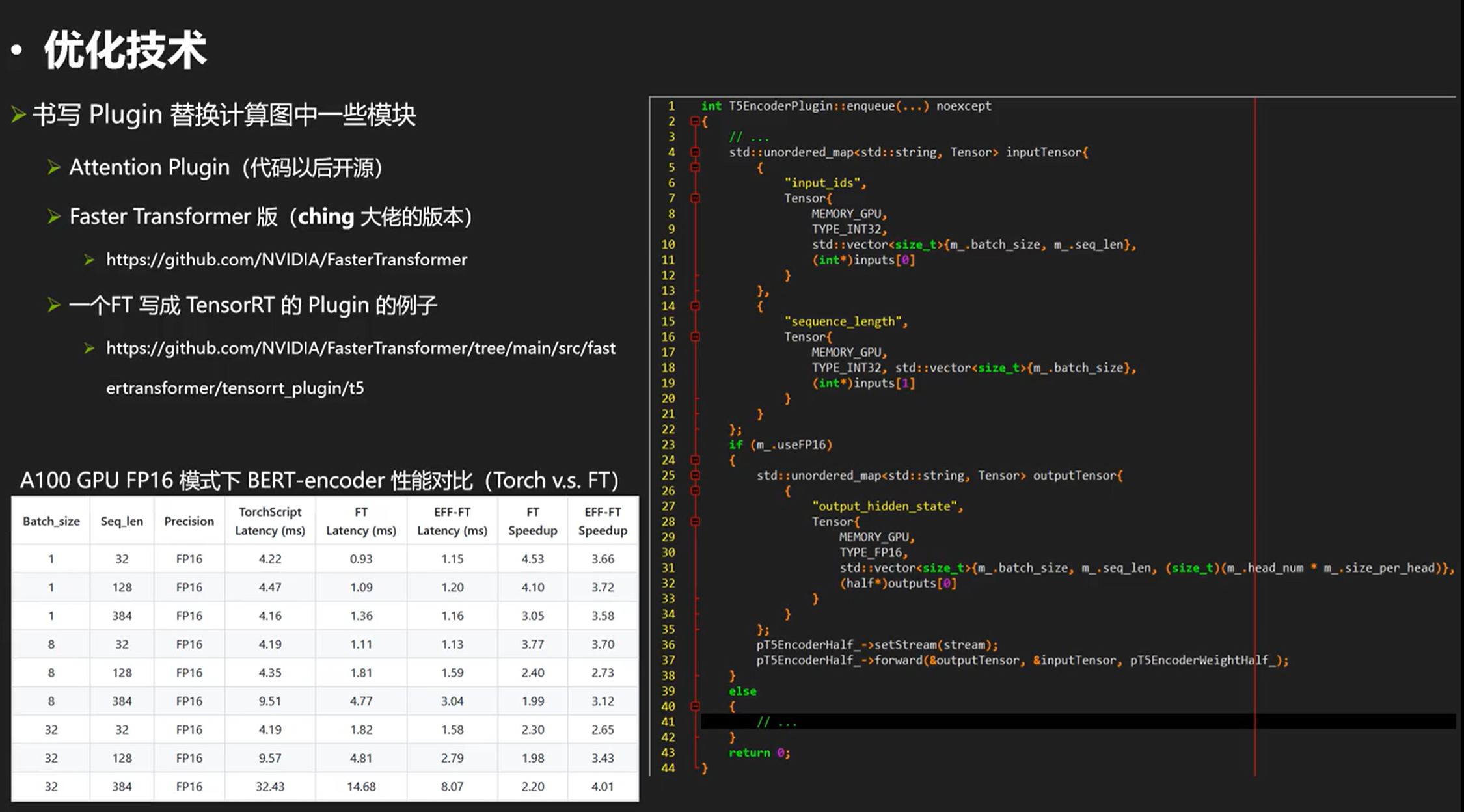Click the table cell '3.66'
Screen dimensions: 1464x812
pyautogui.click(x=603, y=559)
